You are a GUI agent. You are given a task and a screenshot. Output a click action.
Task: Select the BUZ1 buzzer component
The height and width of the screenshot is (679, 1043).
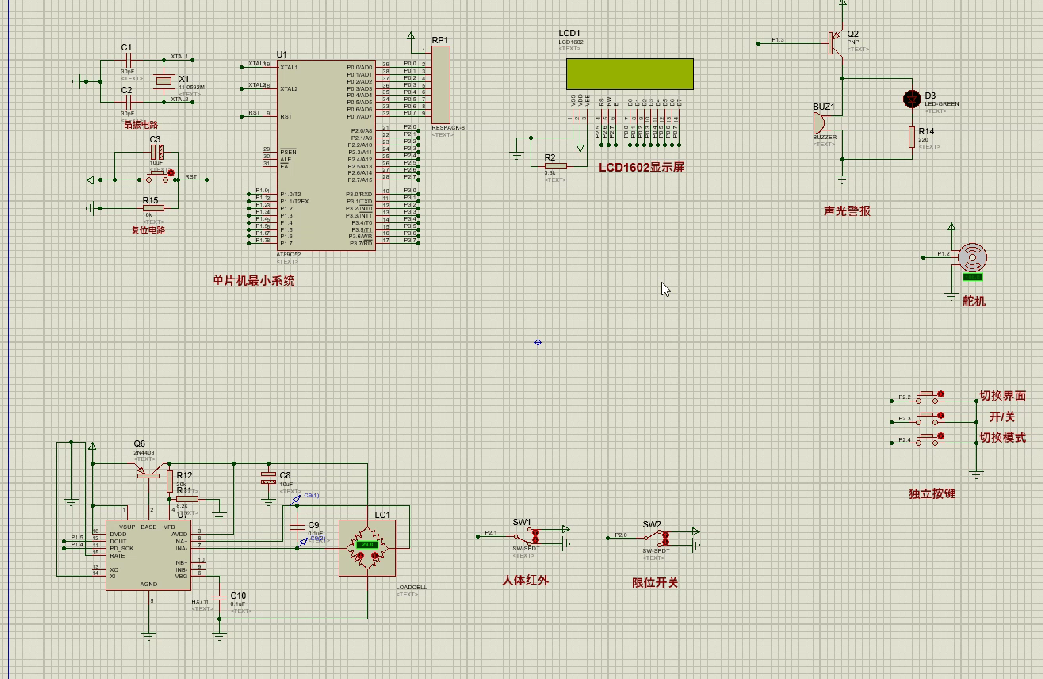point(820,124)
